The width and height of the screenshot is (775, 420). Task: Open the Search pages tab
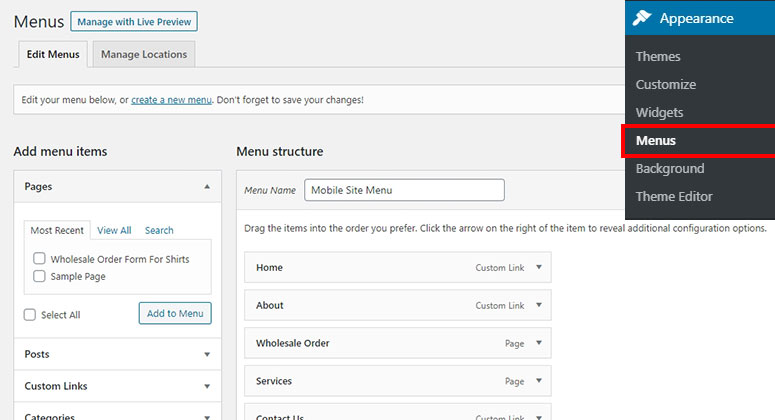coord(159,230)
